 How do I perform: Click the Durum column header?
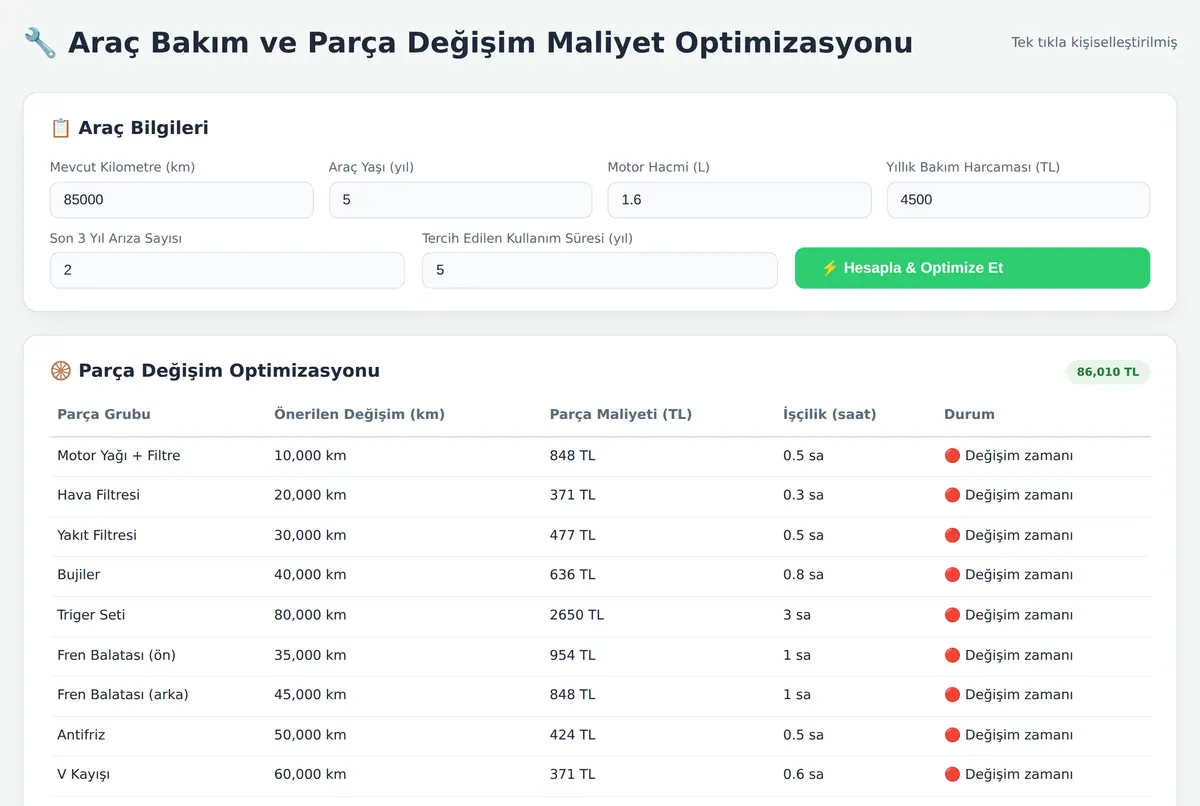pos(969,414)
